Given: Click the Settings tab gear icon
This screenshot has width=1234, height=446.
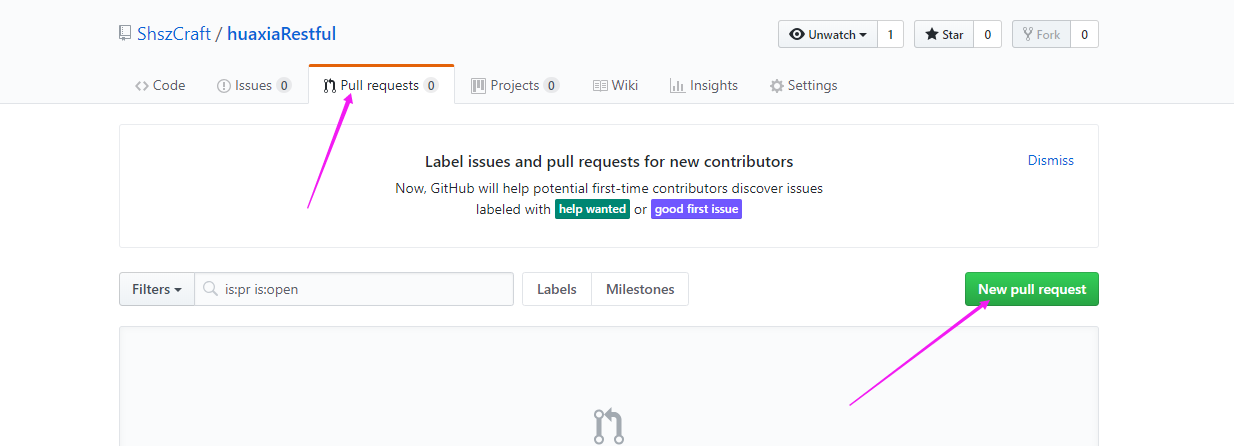Looking at the screenshot, I should (777, 86).
